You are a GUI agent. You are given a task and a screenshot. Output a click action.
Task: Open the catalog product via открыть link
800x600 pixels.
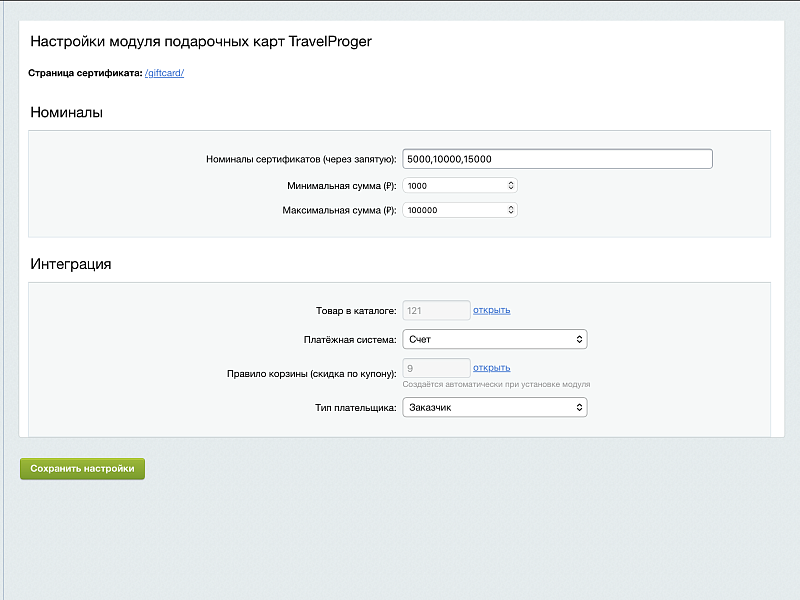coord(491,310)
